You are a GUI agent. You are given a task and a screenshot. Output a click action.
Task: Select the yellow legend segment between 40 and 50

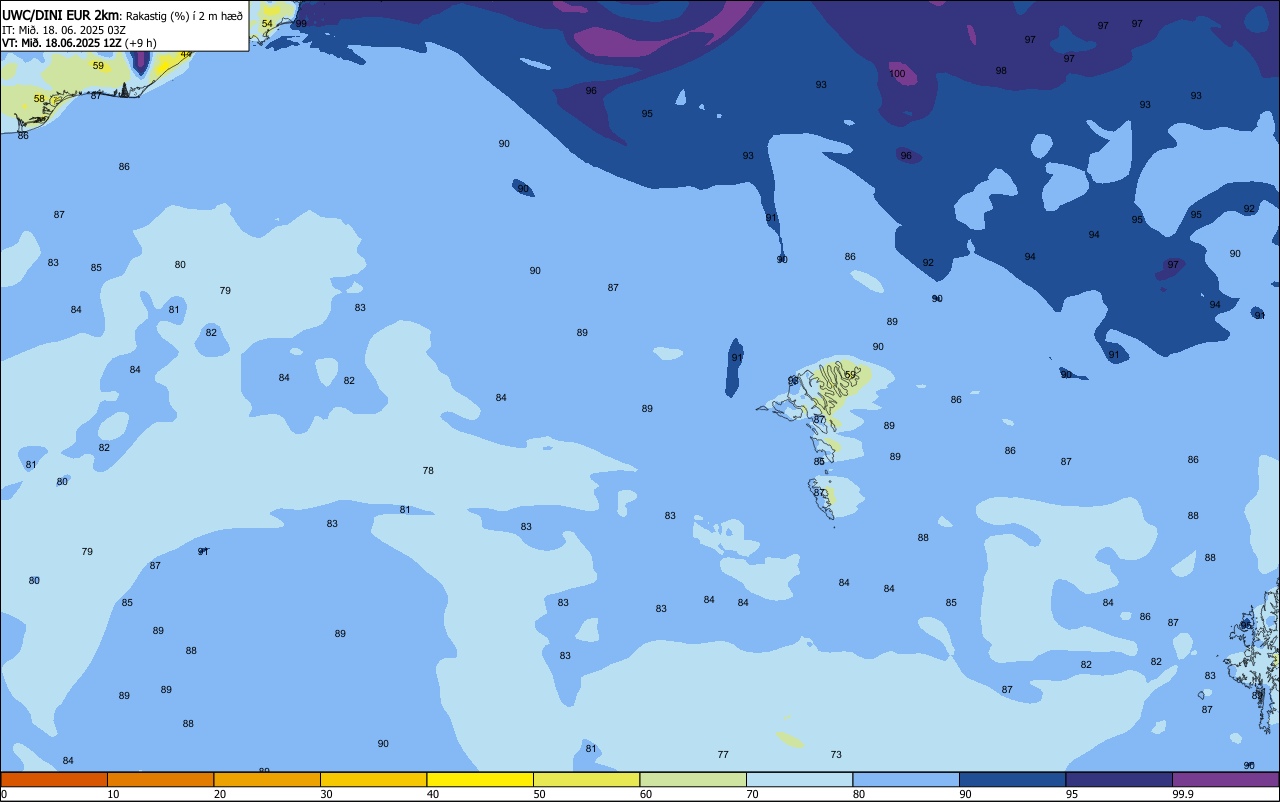click(480, 779)
